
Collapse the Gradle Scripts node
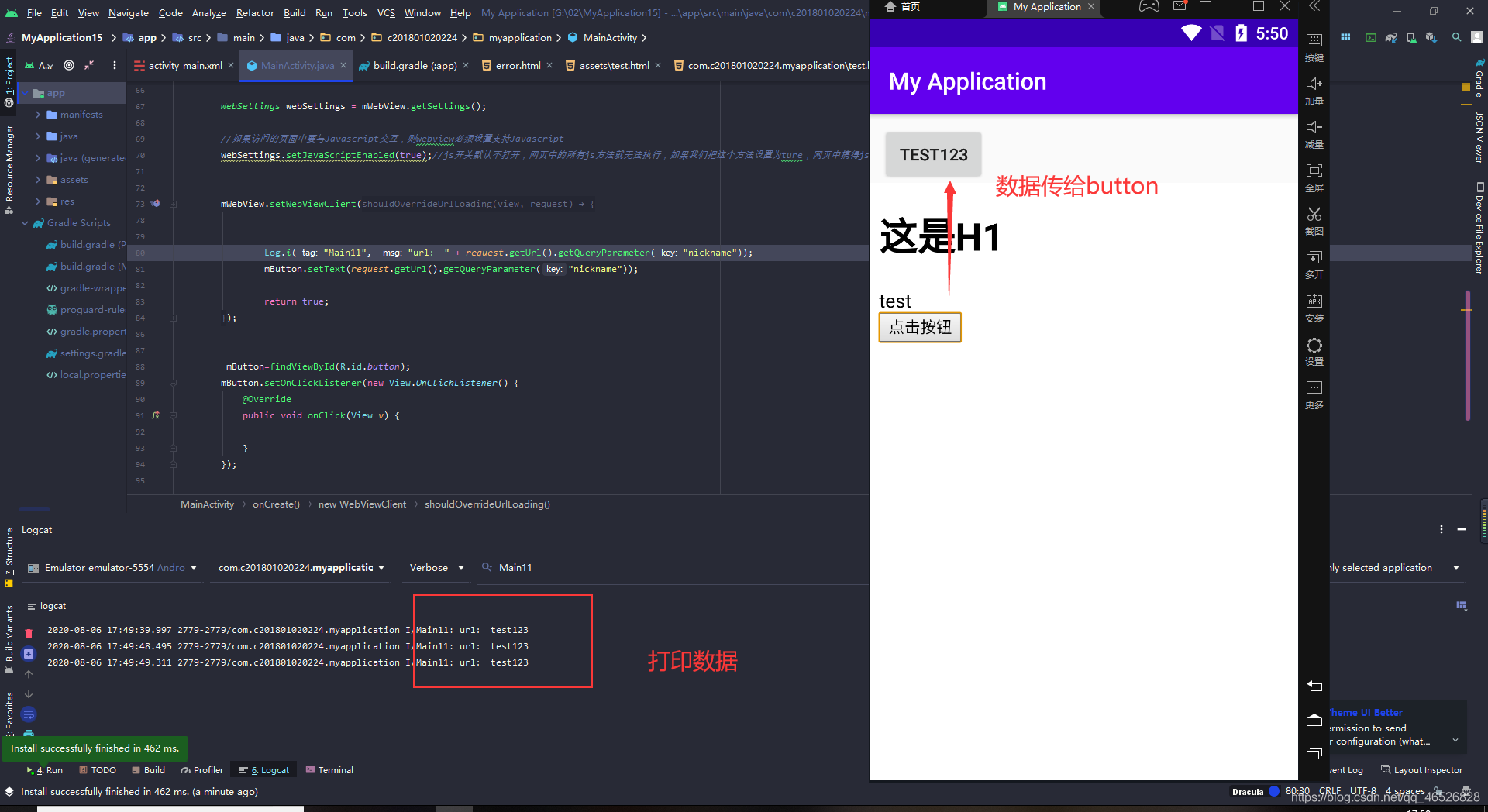click(x=26, y=223)
